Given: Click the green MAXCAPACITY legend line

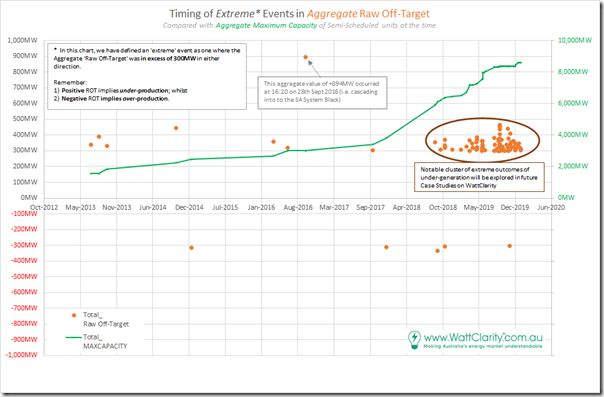Looking at the screenshot, I should click(73, 337).
